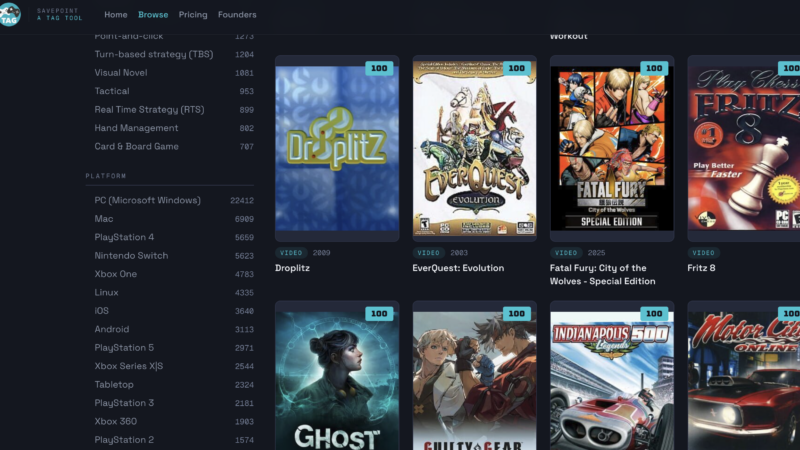Open the Guilty Gear cover thumbnail
Image resolution: width=800 pixels, height=450 pixels.
[474, 376]
